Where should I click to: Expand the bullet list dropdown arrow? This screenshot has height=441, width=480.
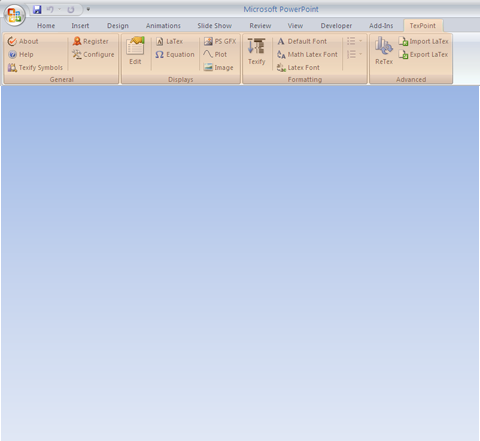(360, 41)
